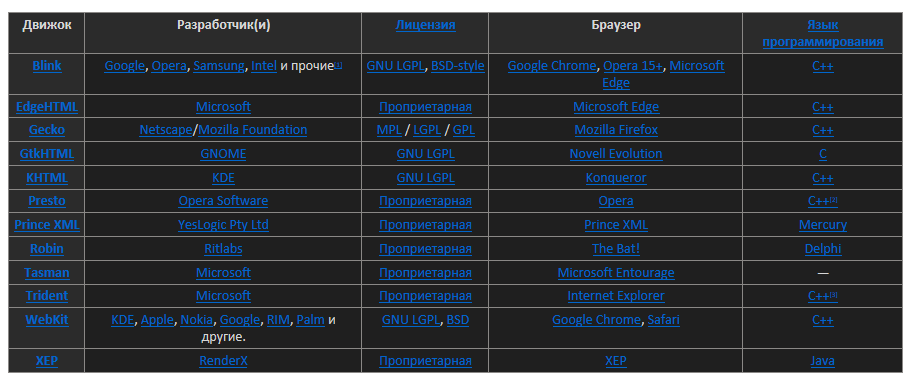911x389 pixels.
Task: Open the Язык программирования header link
Action: [823, 34]
